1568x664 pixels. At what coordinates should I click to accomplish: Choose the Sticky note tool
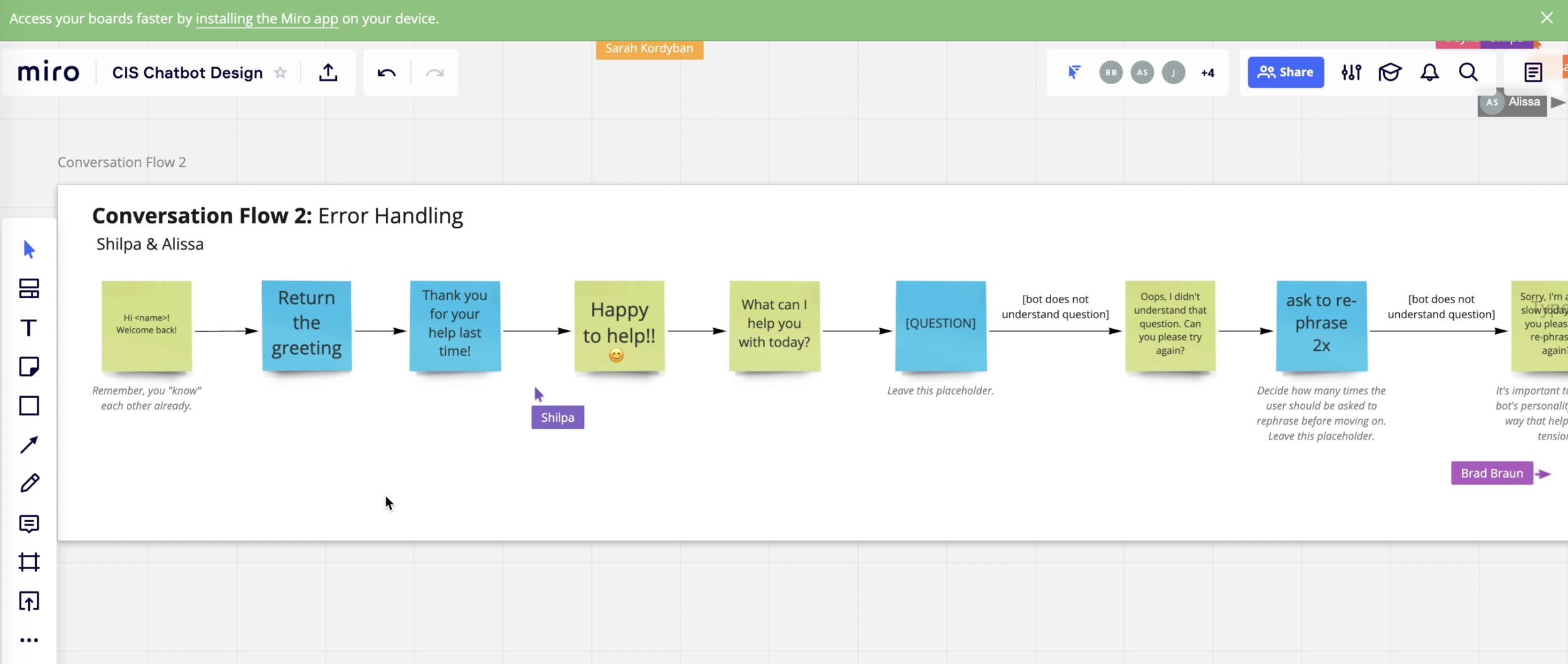click(29, 367)
